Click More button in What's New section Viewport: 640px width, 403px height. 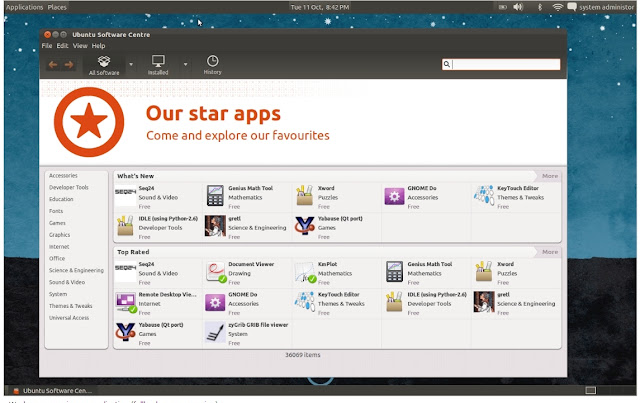[x=549, y=176]
